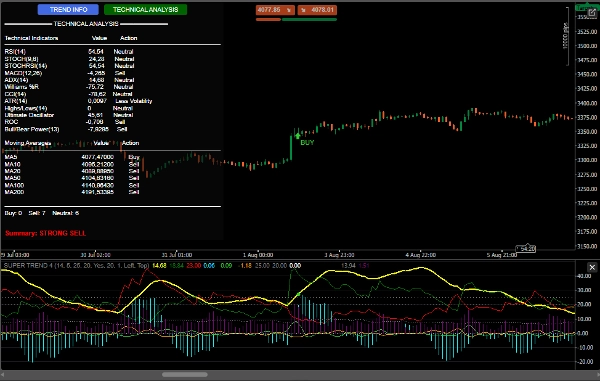Image resolution: width=600 pixels, height=381 pixels.
Task: Select the SUPER TREND 4 indicator label
Action: coord(76,265)
